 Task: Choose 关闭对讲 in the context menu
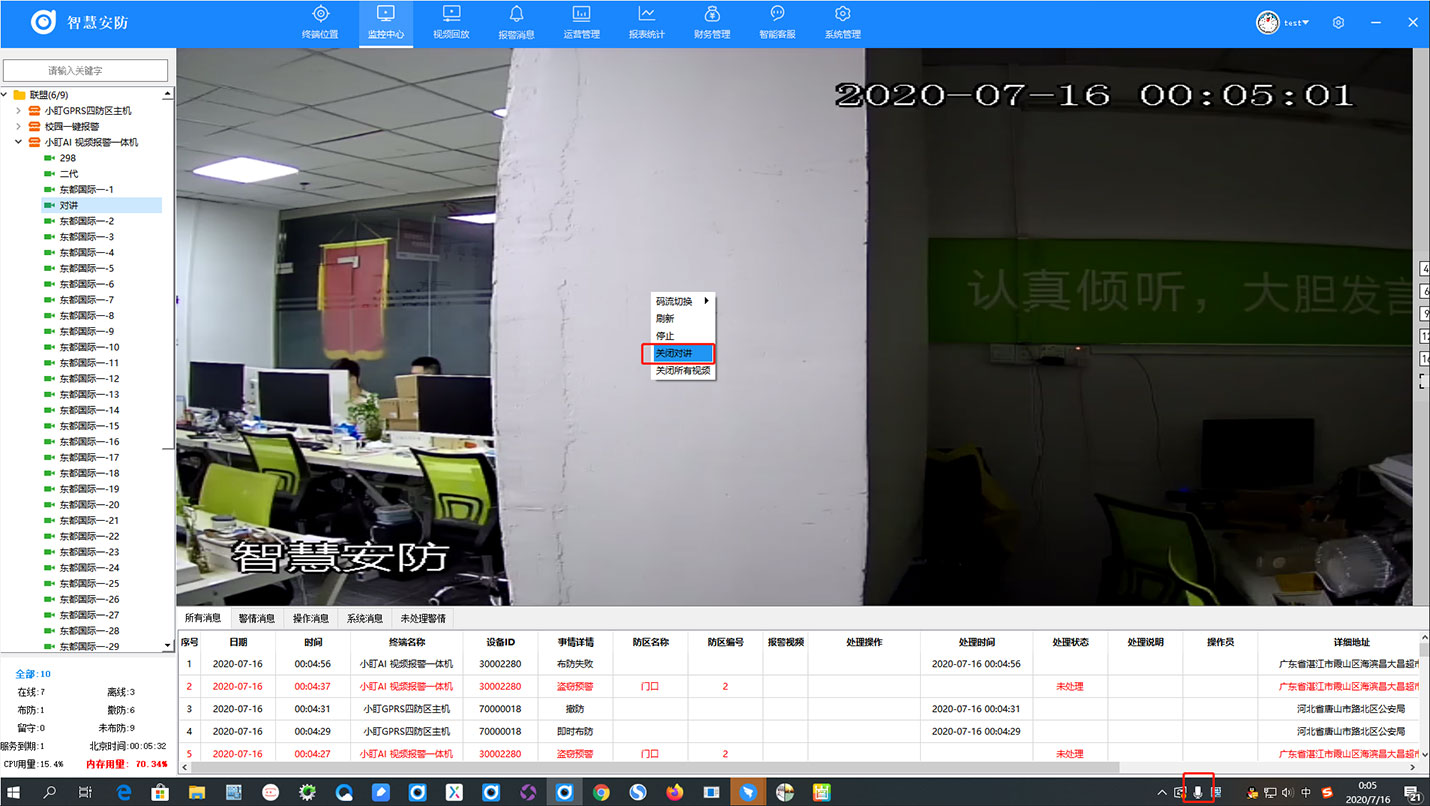pos(674,353)
